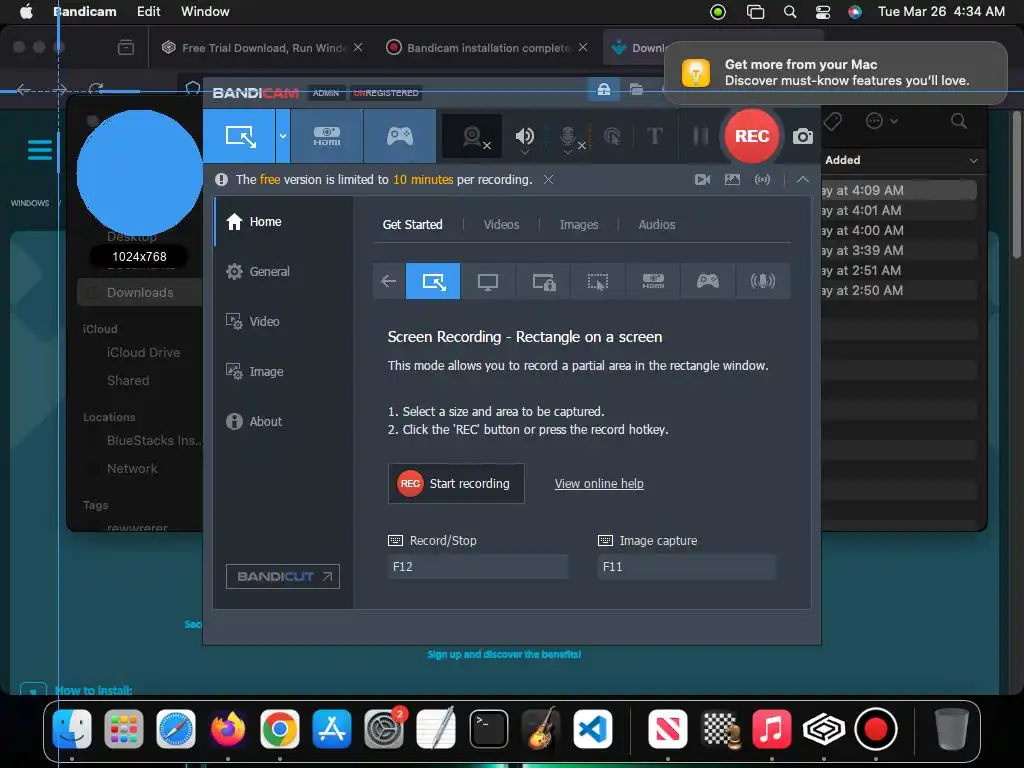
Task: Click the Start recording button
Action: tap(456, 484)
